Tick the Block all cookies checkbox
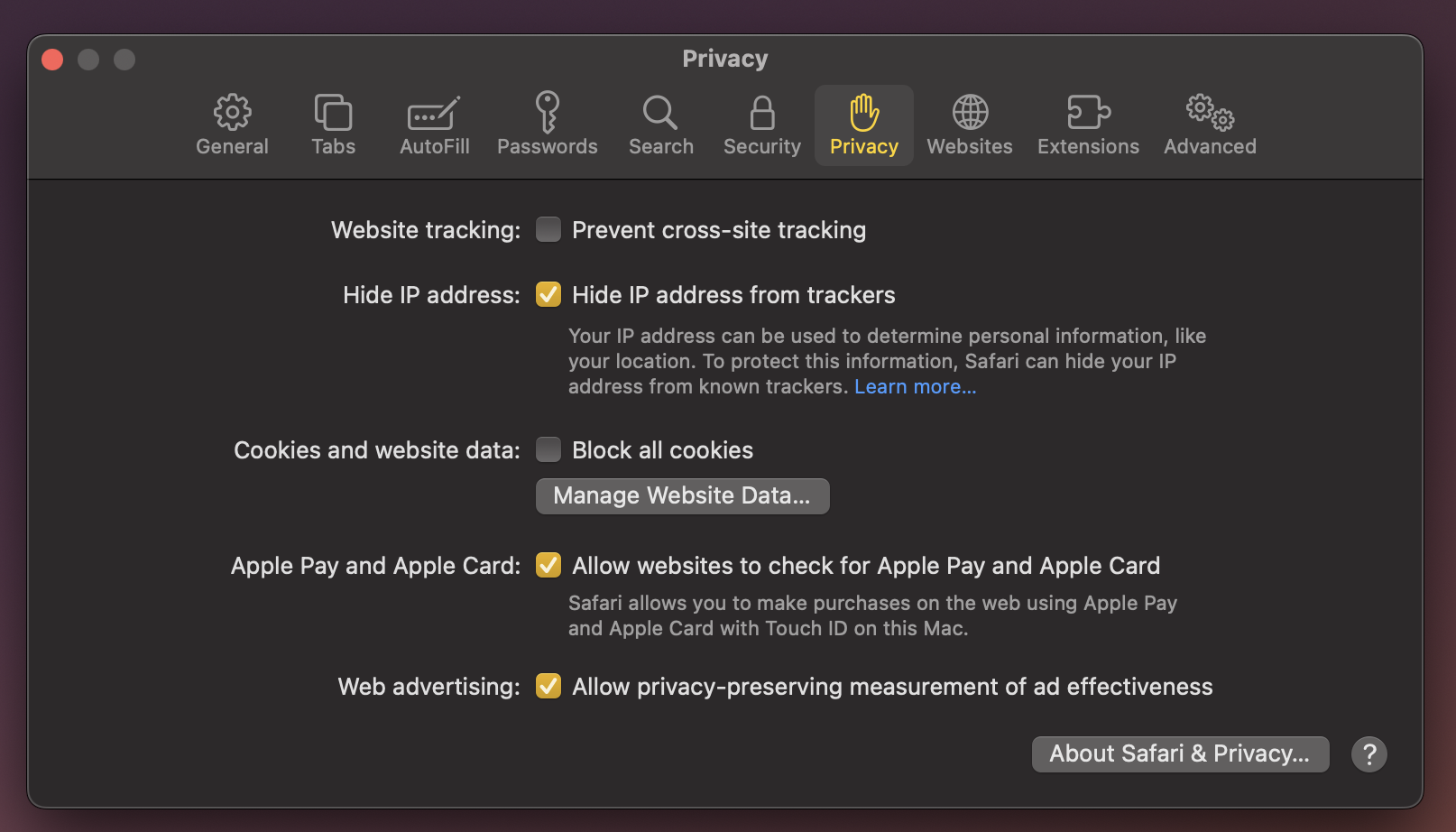 (548, 449)
